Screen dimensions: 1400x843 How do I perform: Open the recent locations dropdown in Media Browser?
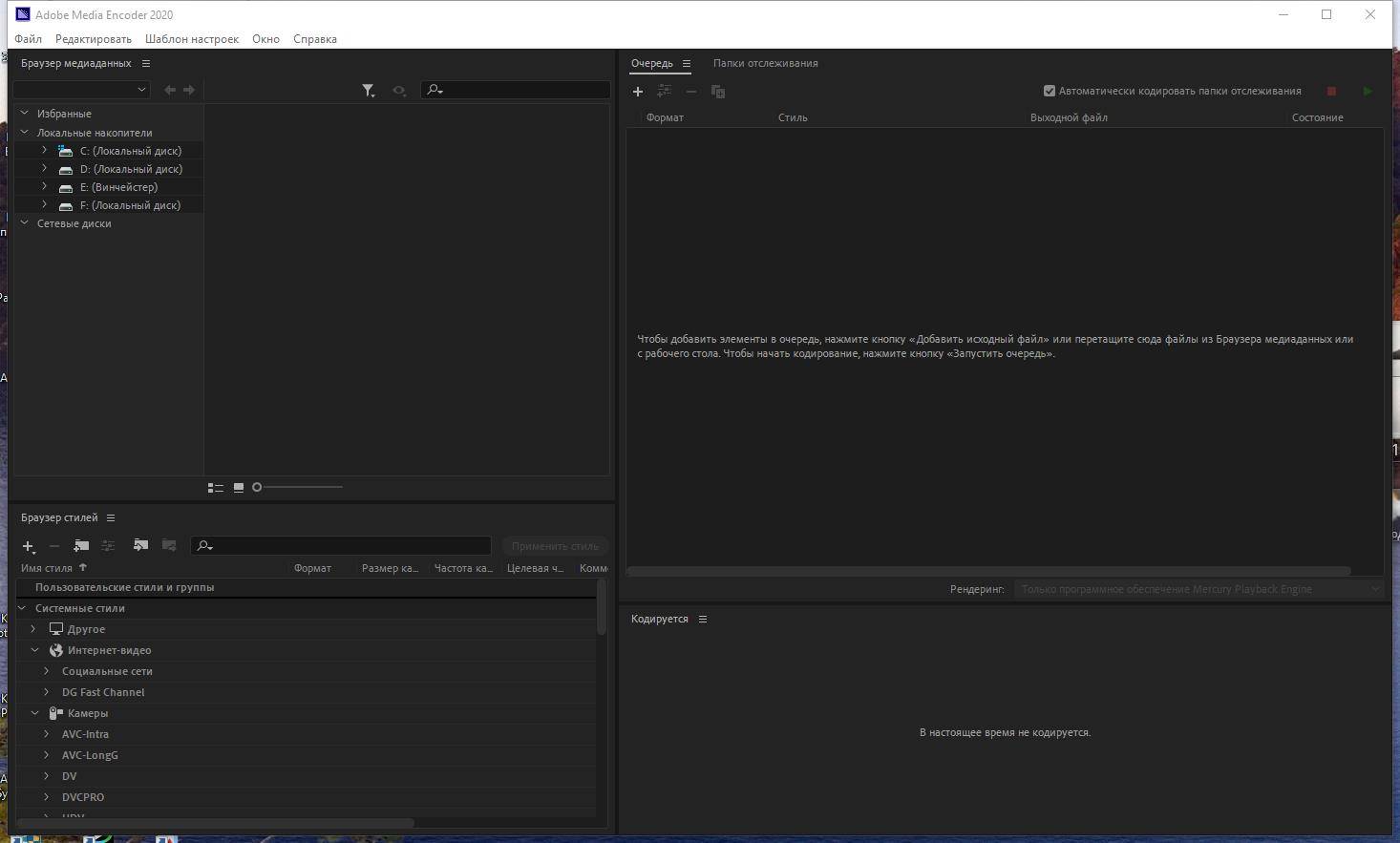pyautogui.click(x=81, y=90)
